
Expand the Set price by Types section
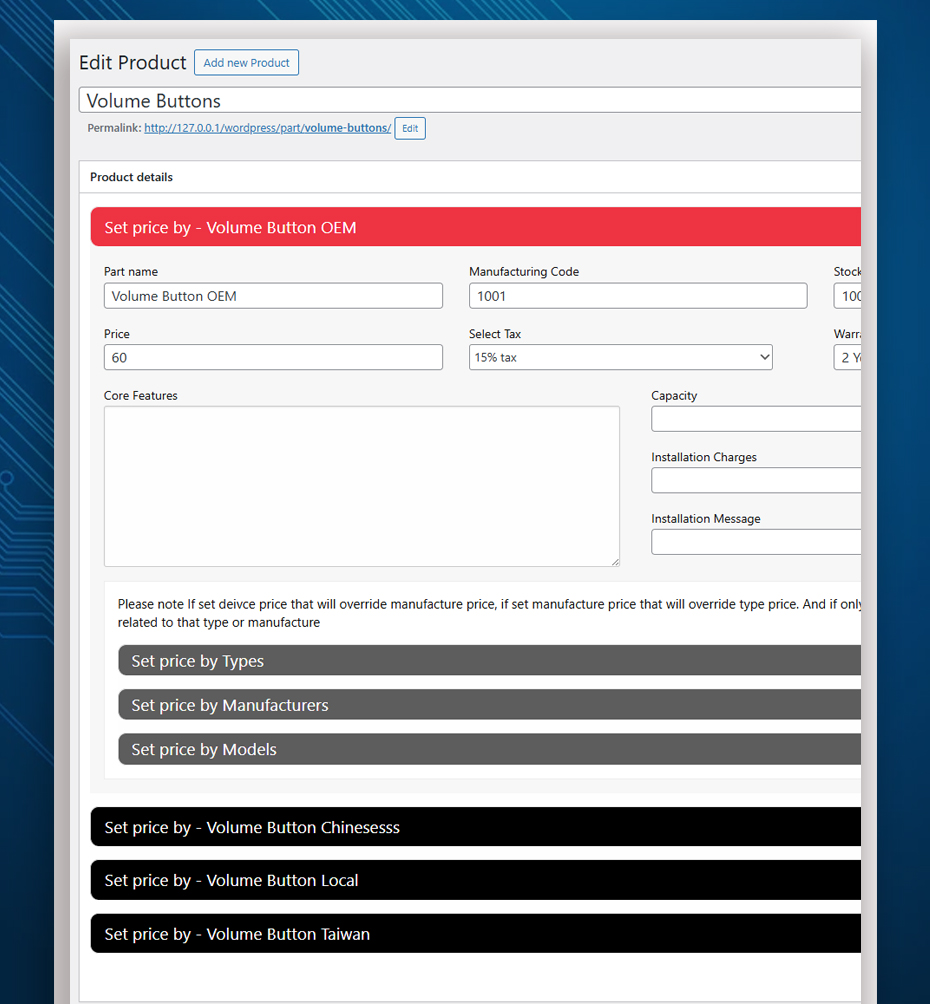click(x=490, y=660)
